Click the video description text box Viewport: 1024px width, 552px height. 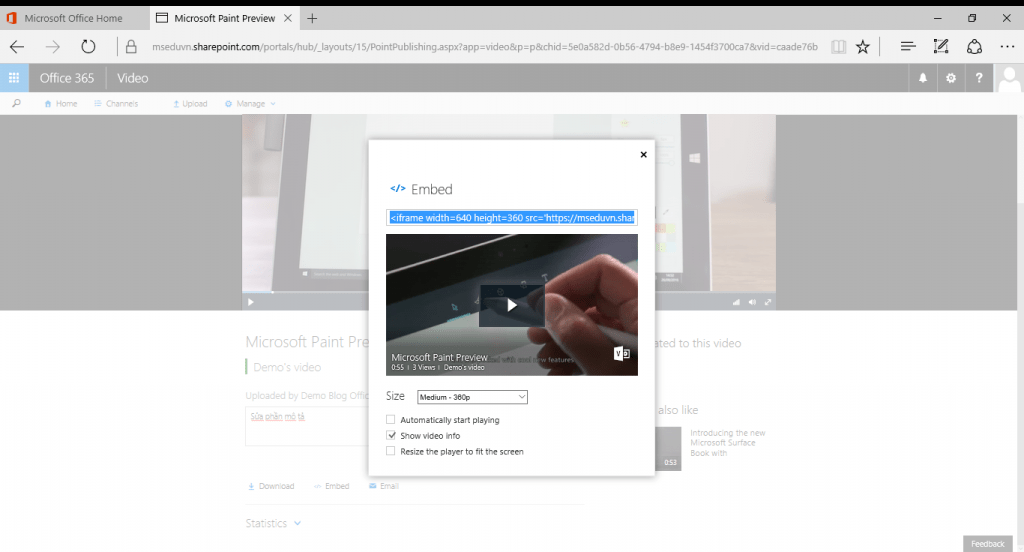pyautogui.click(x=307, y=426)
